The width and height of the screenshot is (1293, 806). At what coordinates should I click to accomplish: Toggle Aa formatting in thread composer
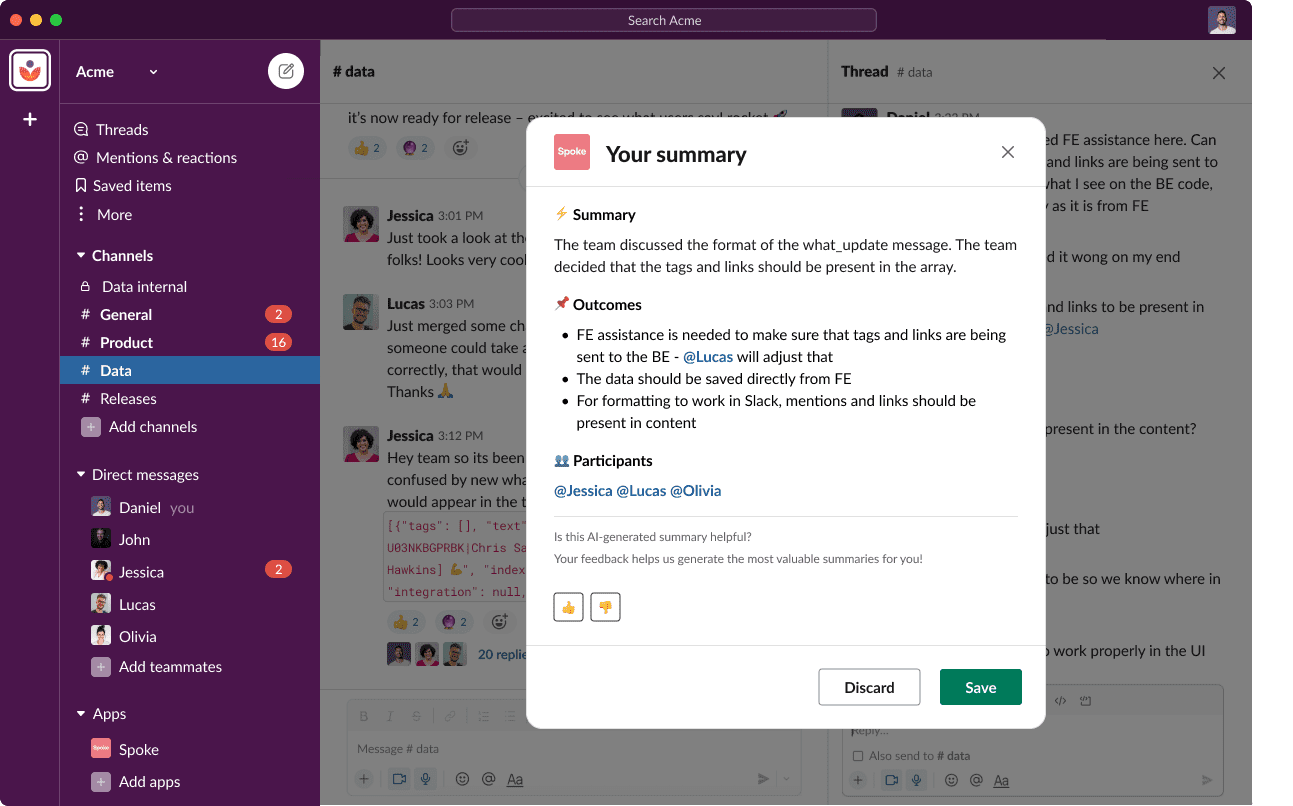[1001, 780]
